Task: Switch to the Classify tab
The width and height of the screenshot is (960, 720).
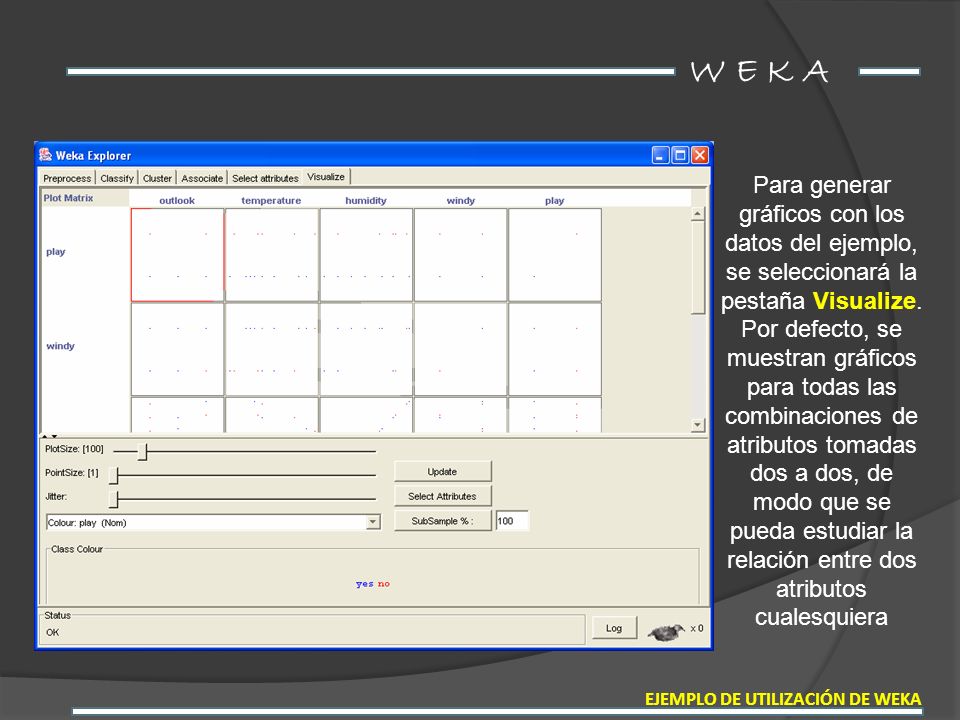Action: click(117, 178)
